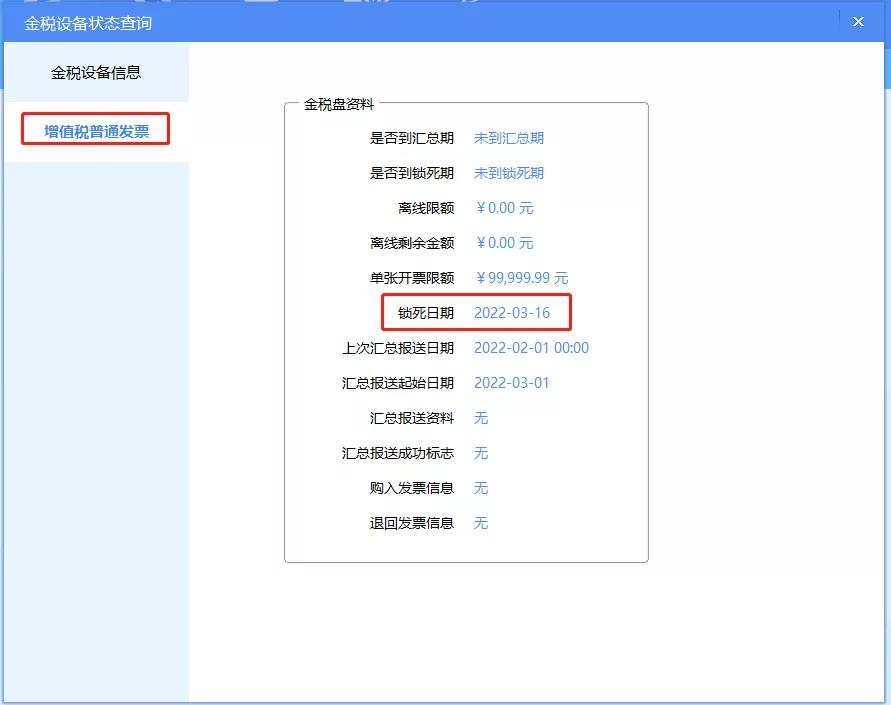Click the 是否到汇总期 field label
The width and height of the screenshot is (891, 705).
[x=413, y=138]
